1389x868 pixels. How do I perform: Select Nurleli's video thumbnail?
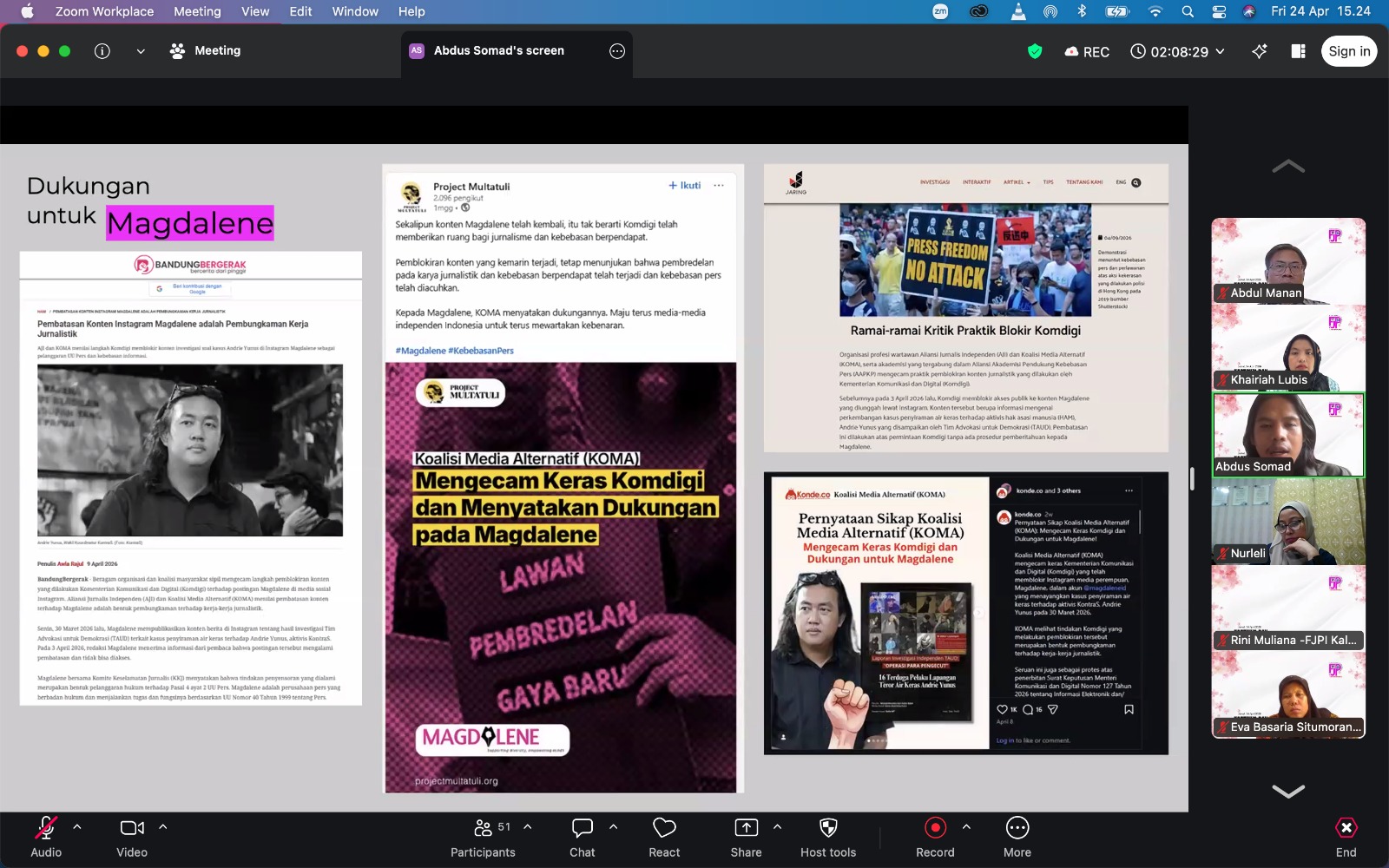tap(1288, 521)
